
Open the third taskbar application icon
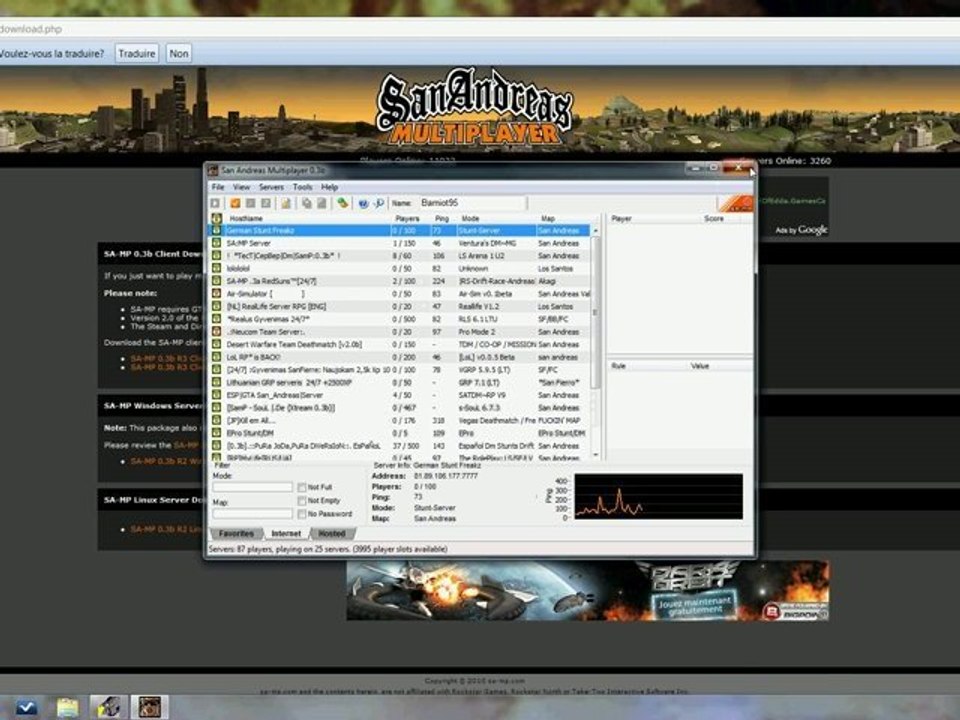coord(108,707)
